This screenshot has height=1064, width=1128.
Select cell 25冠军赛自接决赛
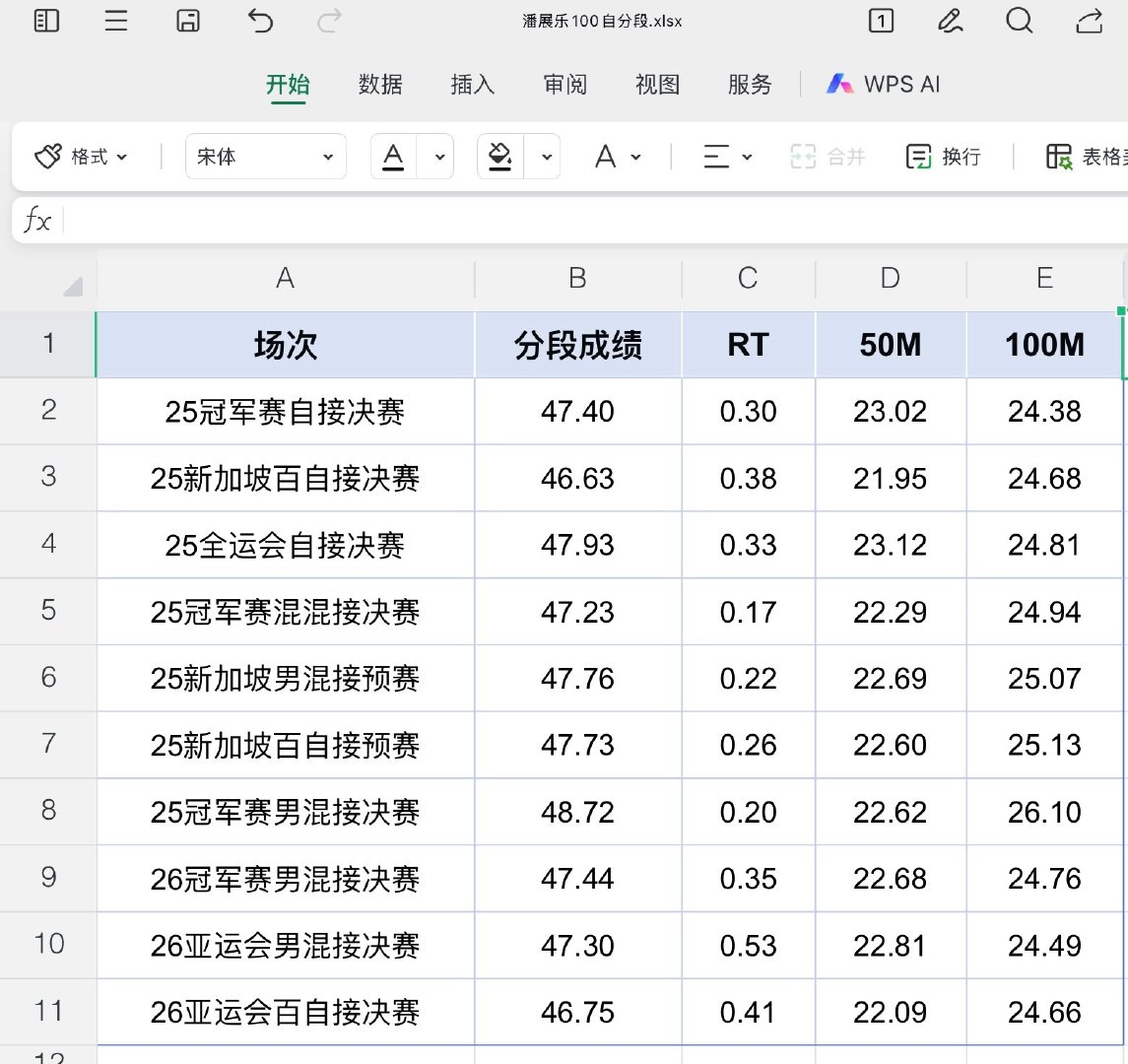pos(286,412)
